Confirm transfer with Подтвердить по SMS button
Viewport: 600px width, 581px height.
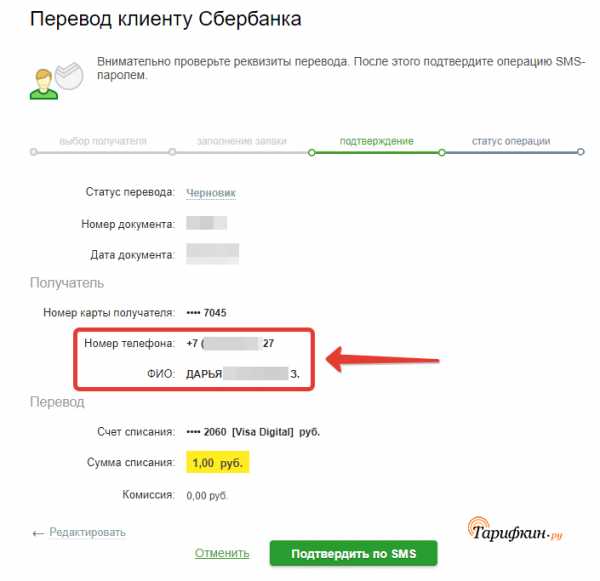[x=353, y=553]
